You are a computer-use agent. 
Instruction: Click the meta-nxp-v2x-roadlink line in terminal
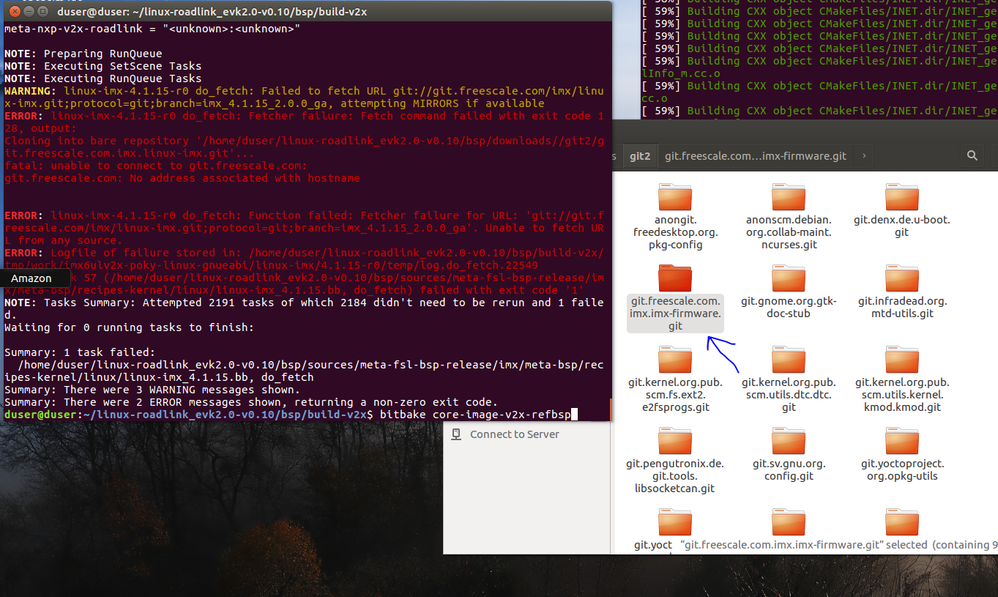pyautogui.click(x=152, y=29)
